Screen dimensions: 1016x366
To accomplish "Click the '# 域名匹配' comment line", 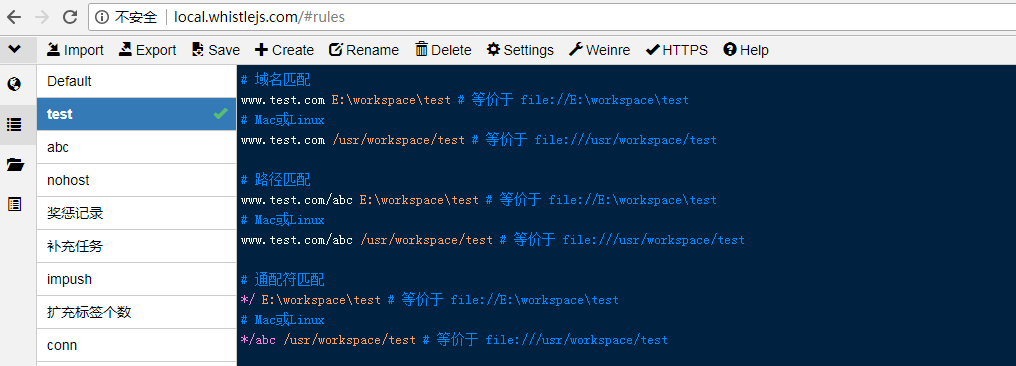I will pyautogui.click(x=275, y=80).
